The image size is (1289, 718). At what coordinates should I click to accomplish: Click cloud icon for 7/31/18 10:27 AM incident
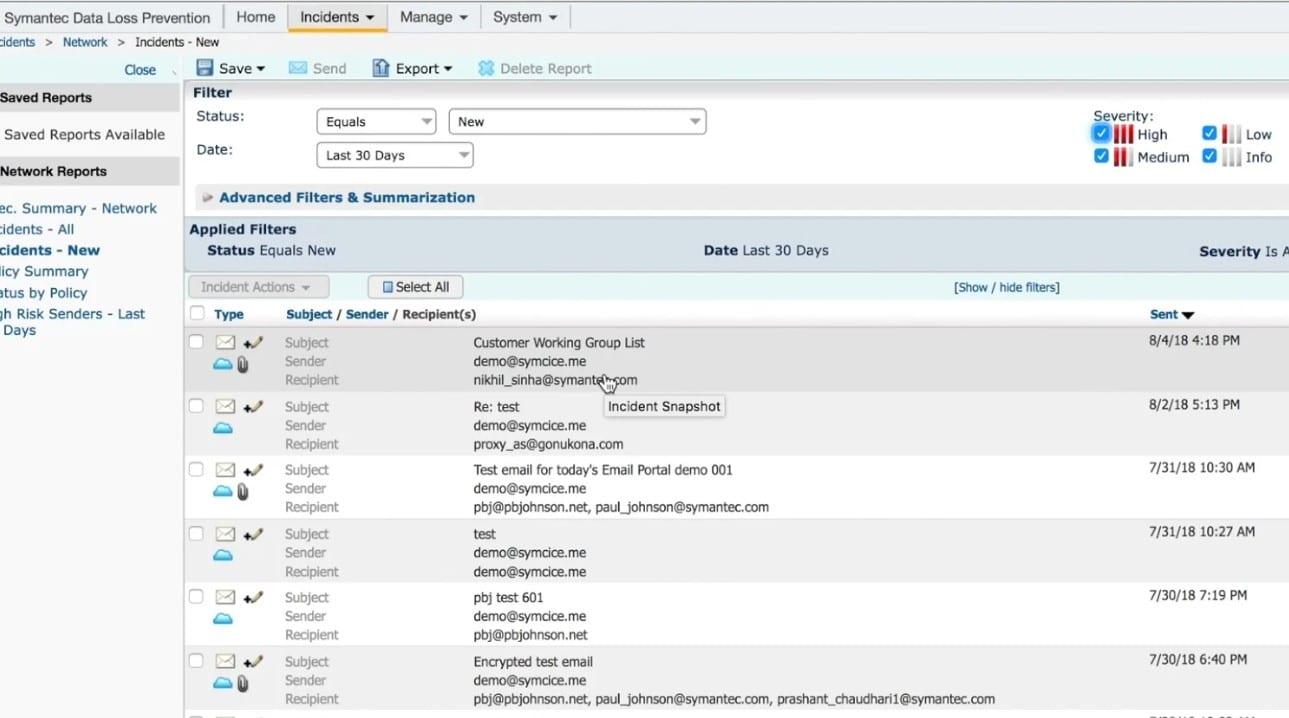[223, 555]
